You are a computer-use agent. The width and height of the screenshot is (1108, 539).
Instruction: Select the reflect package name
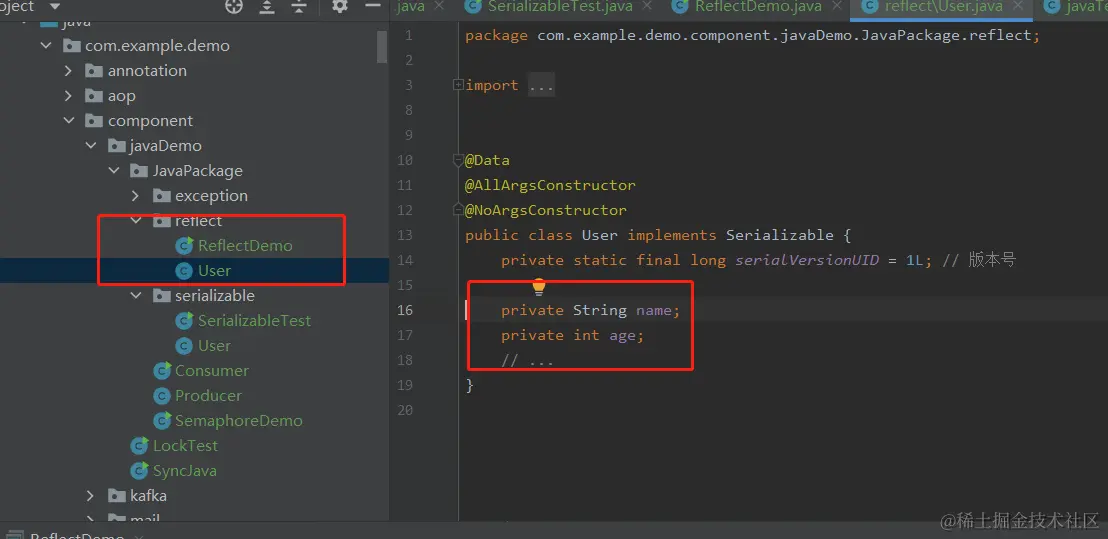199,220
